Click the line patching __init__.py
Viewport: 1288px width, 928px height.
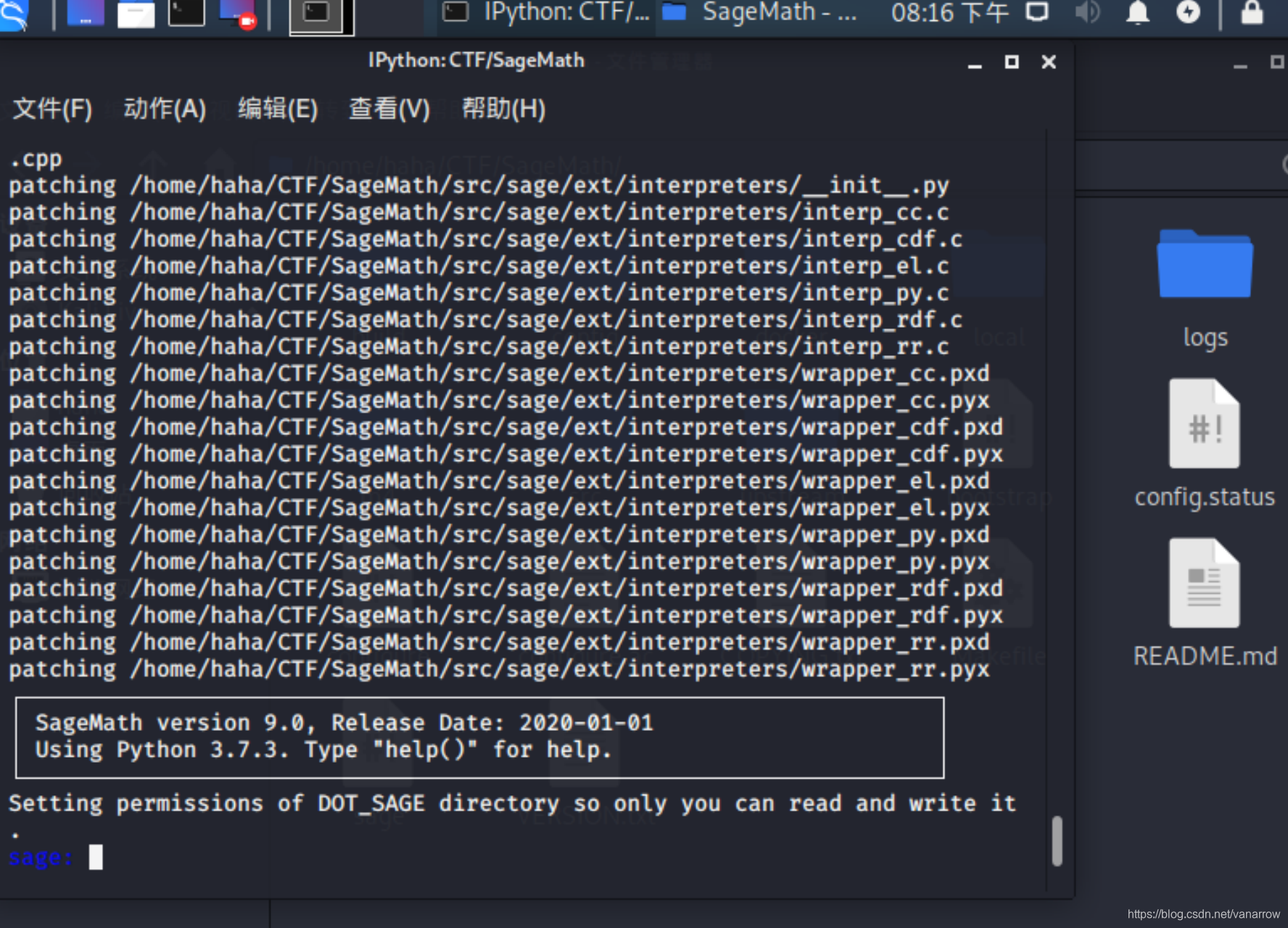tap(479, 186)
